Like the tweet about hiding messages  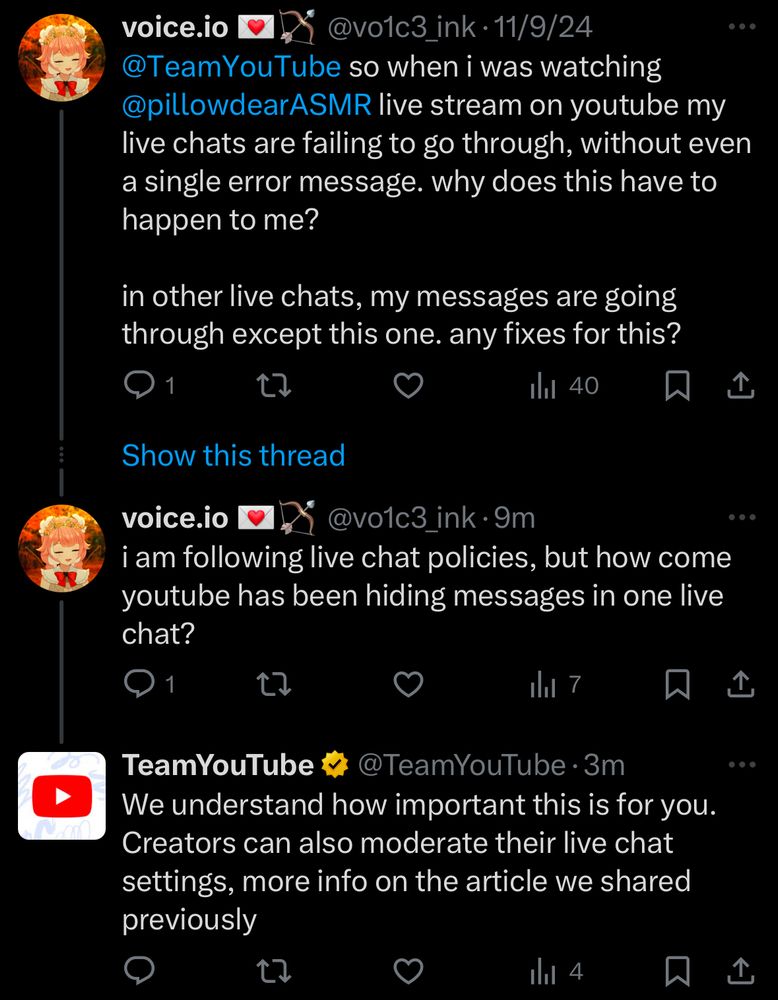[407, 684]
